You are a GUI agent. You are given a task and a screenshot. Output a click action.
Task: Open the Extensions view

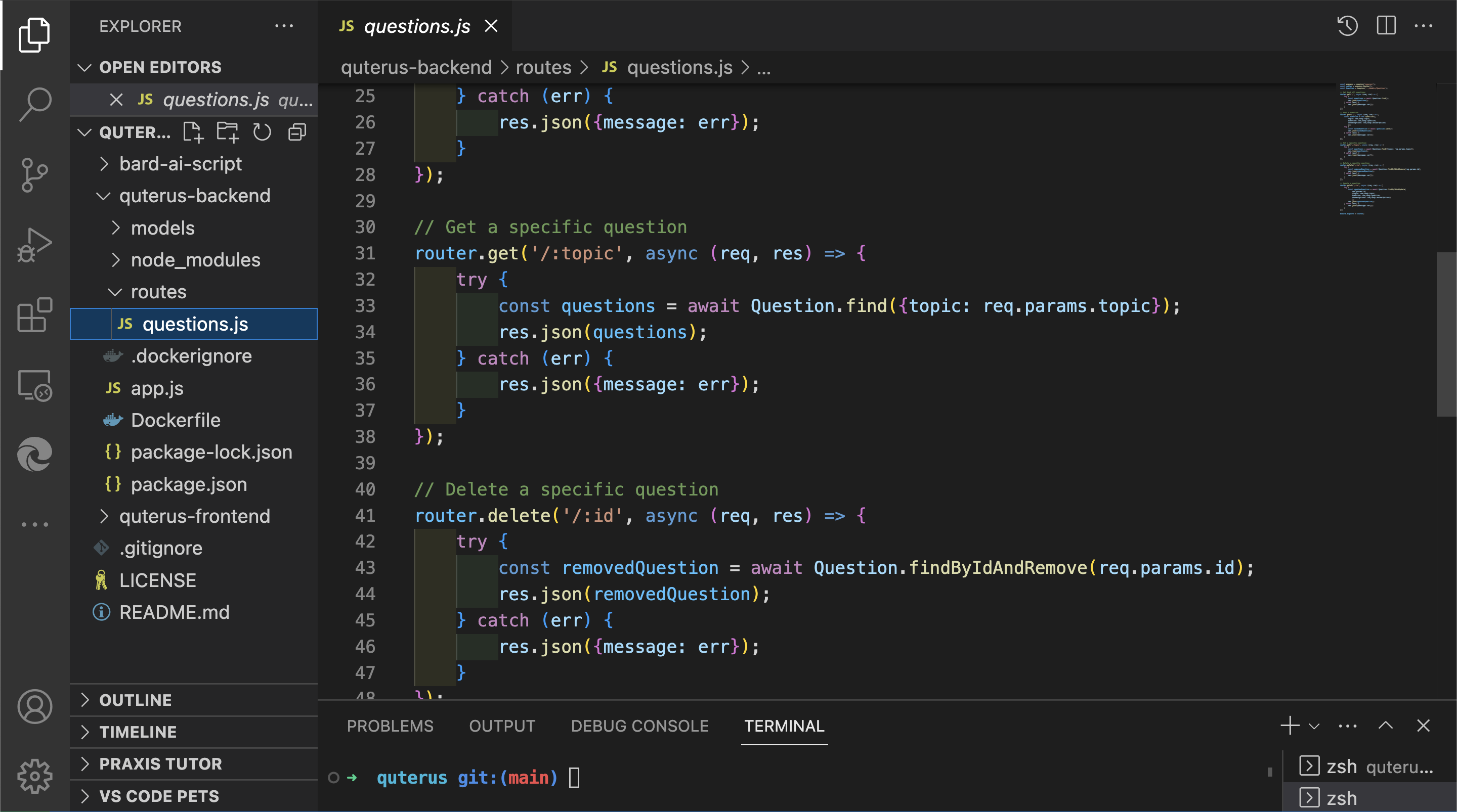pyautogui.click(x=34, y=314)
